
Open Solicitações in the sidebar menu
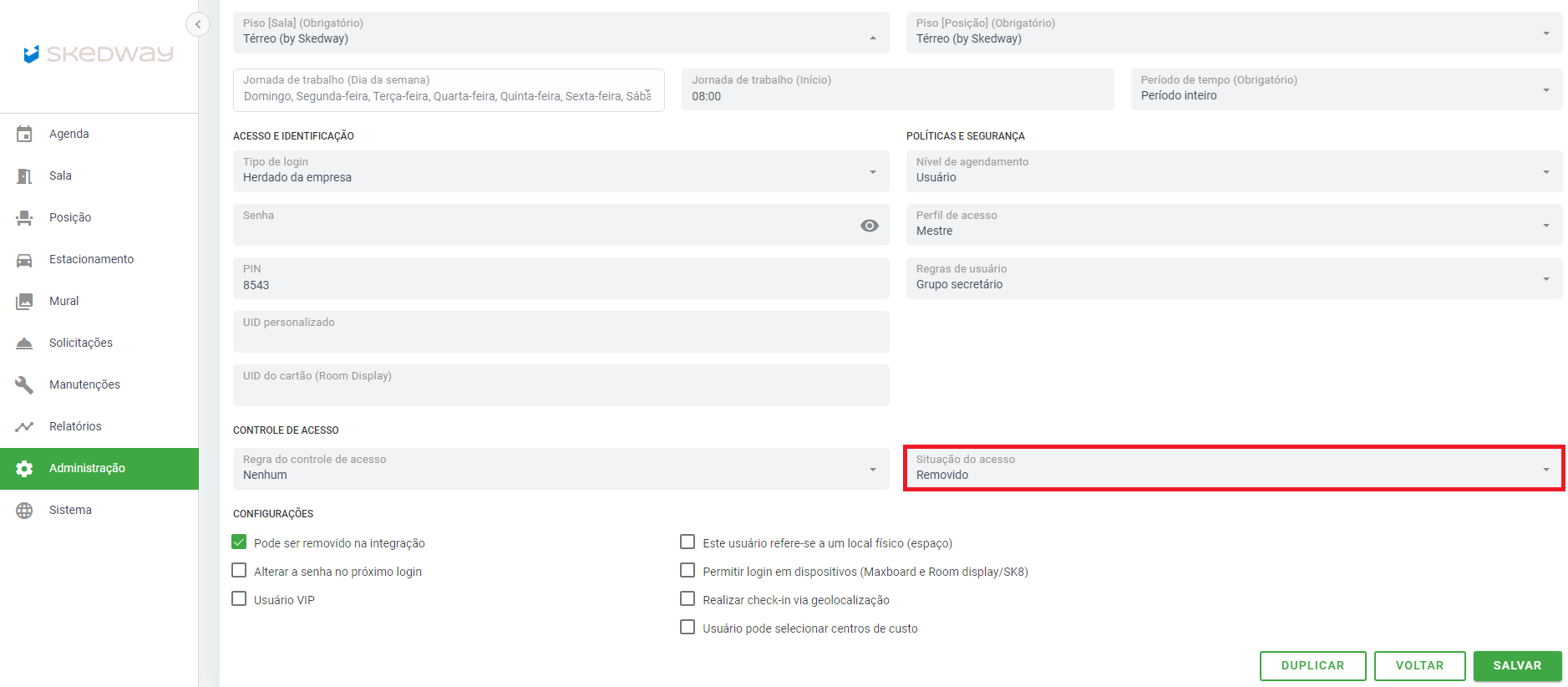(80, 343)
